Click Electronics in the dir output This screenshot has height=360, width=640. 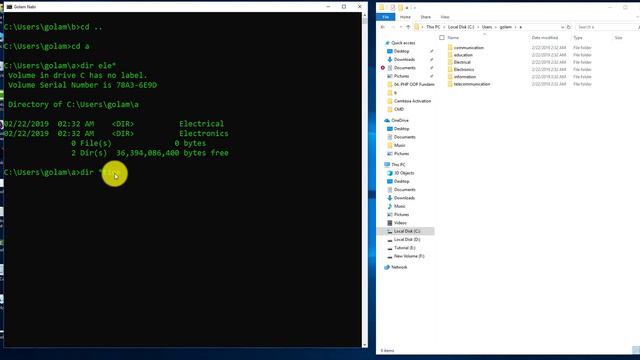(x=203, y=133)
